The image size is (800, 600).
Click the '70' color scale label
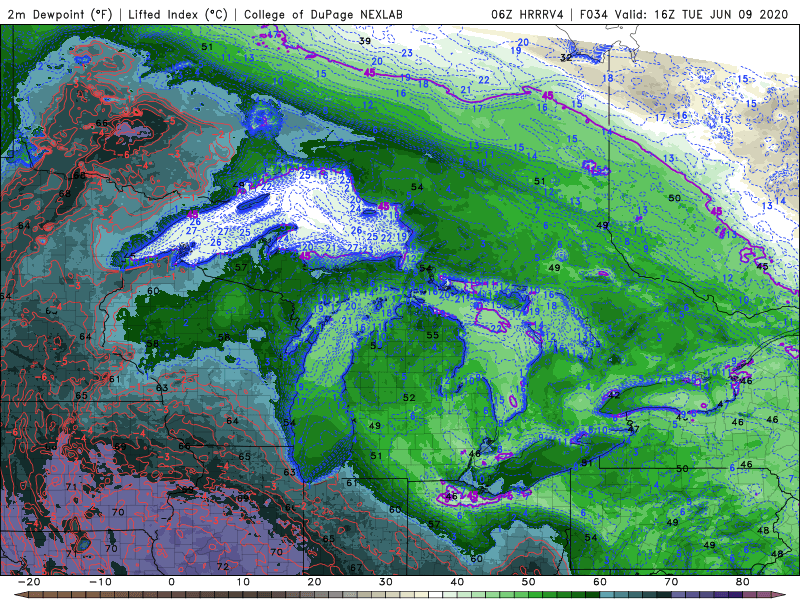(x=671, y=582)
